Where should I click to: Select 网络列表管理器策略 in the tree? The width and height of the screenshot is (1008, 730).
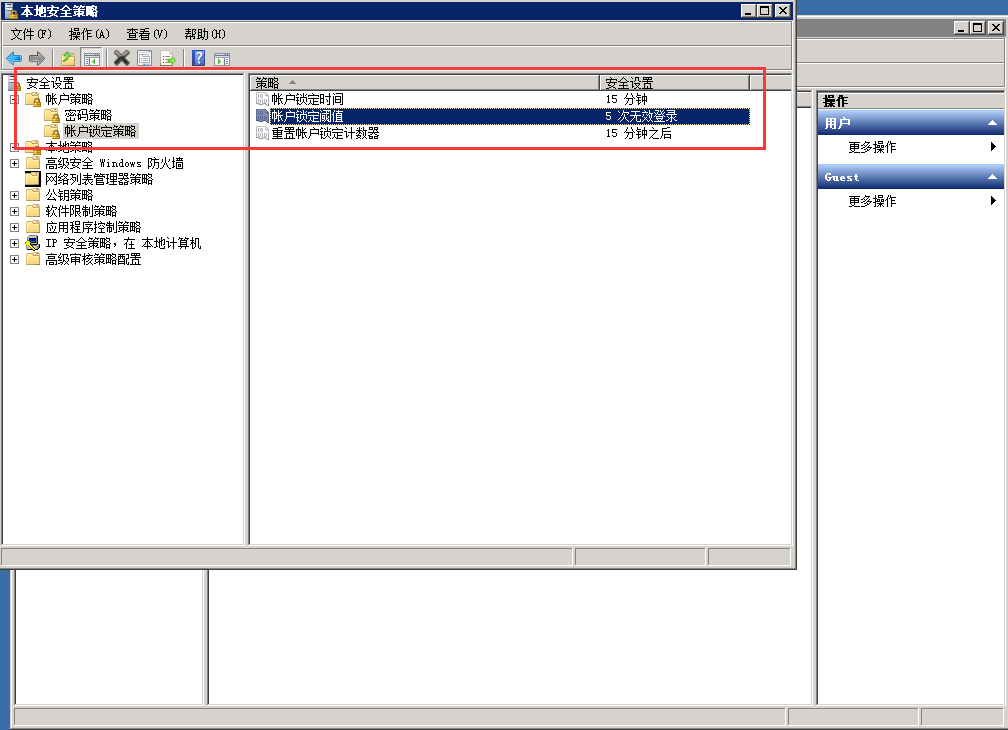click(99, 179)
